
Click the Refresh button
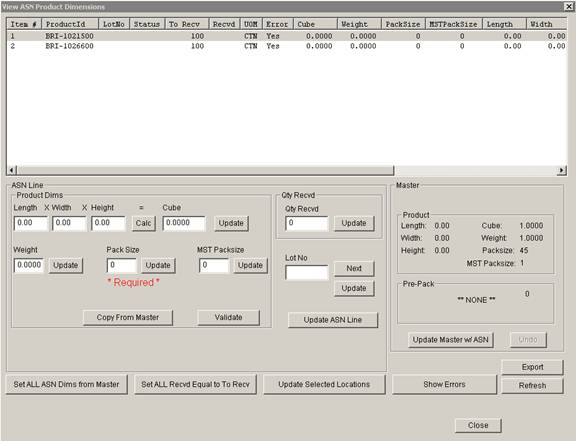coord(532,386)
